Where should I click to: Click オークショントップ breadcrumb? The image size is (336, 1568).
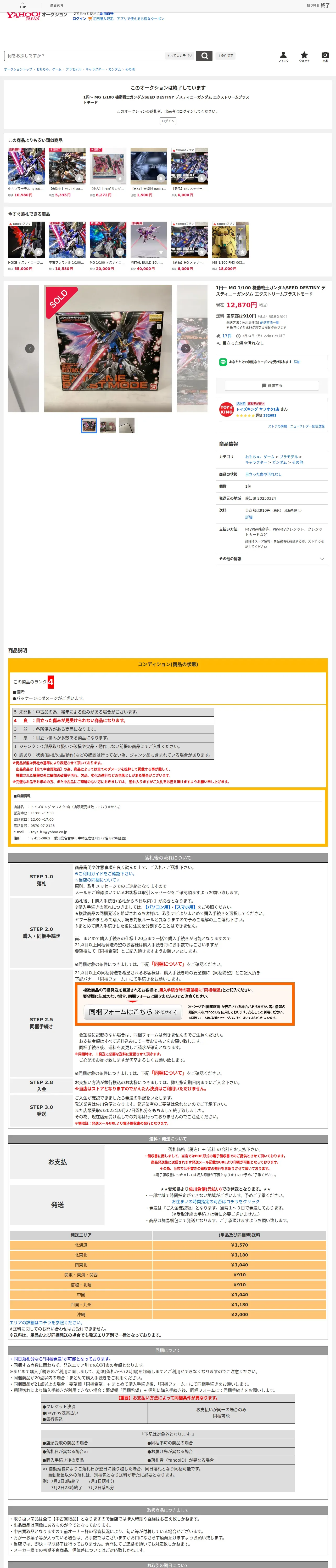(x=18, y=70)
